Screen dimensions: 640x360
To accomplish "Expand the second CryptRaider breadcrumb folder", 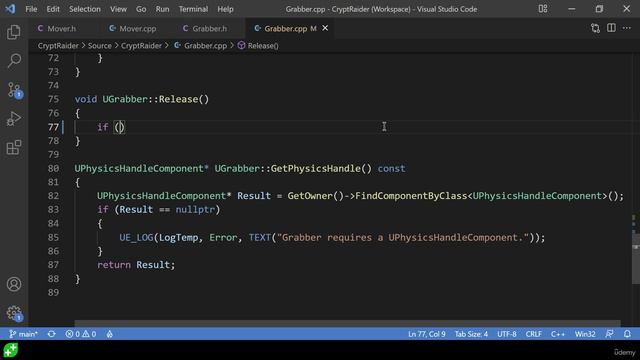I will [141, 46].
